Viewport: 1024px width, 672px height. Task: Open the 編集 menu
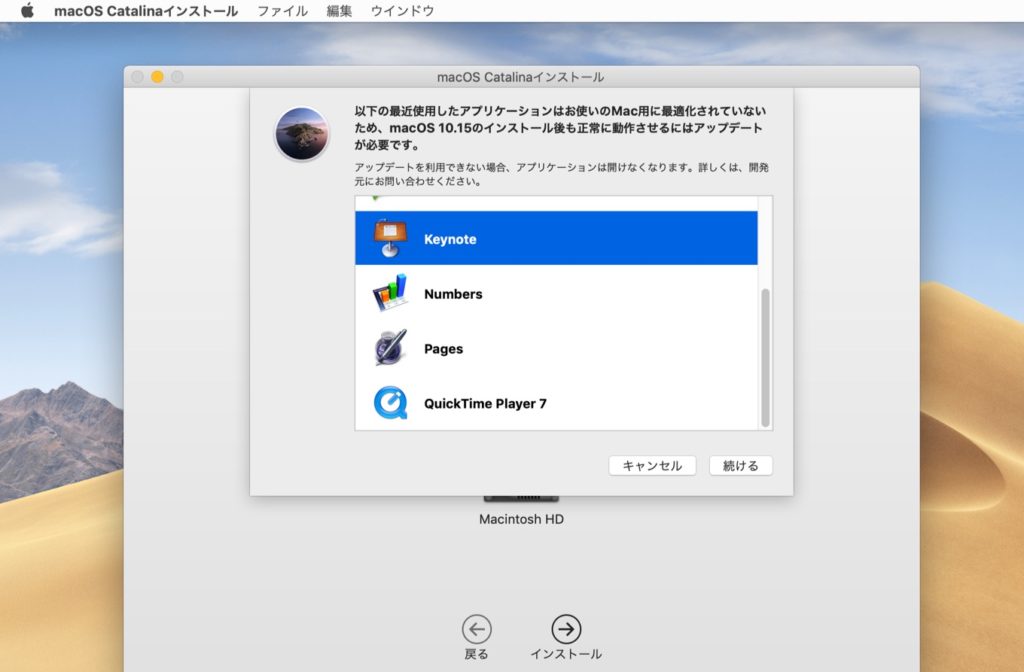339,11
